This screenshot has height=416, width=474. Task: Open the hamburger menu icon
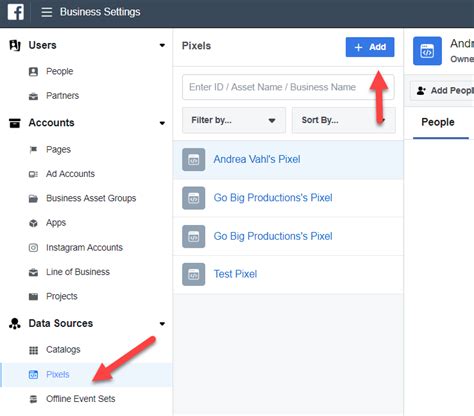point(47,12)
